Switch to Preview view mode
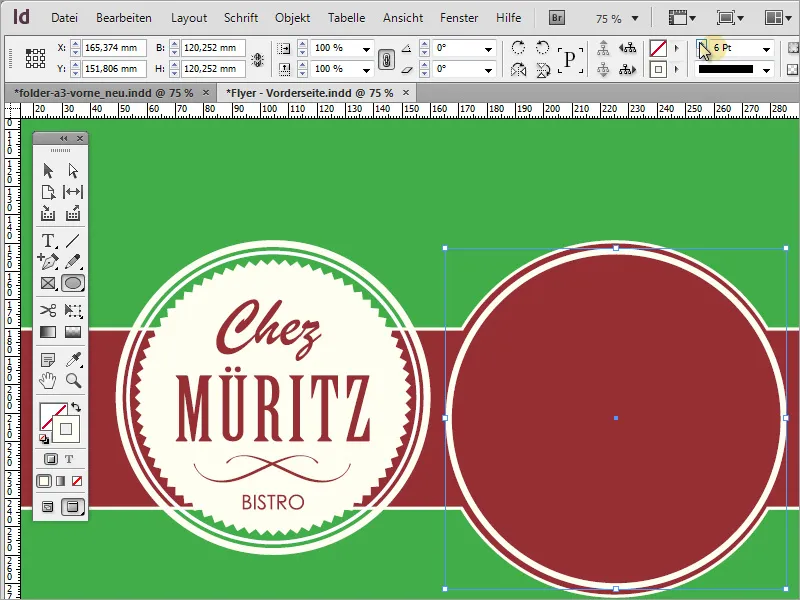 pos(73,507)
